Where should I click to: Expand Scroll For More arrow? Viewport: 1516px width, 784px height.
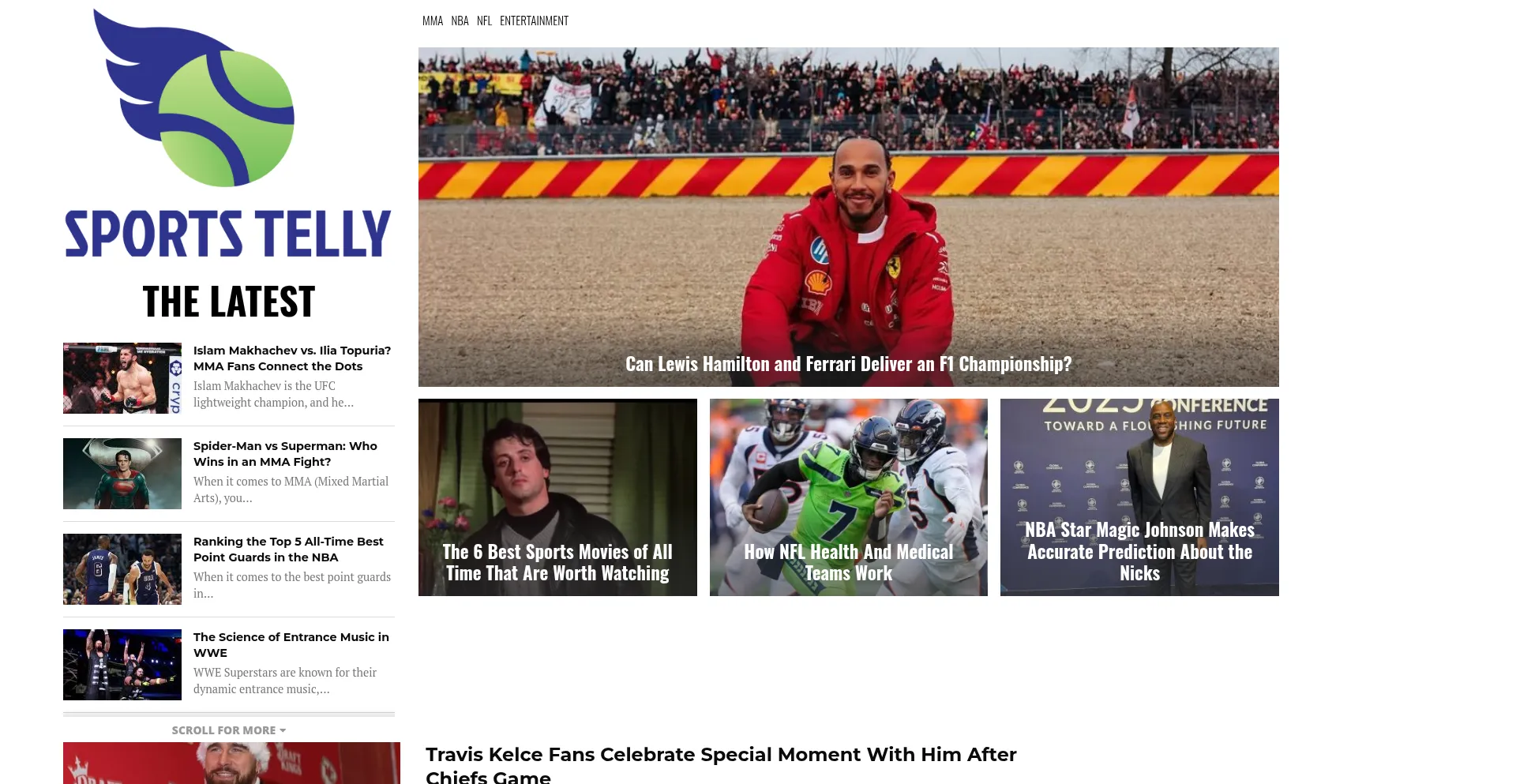(x=229, y=730)
